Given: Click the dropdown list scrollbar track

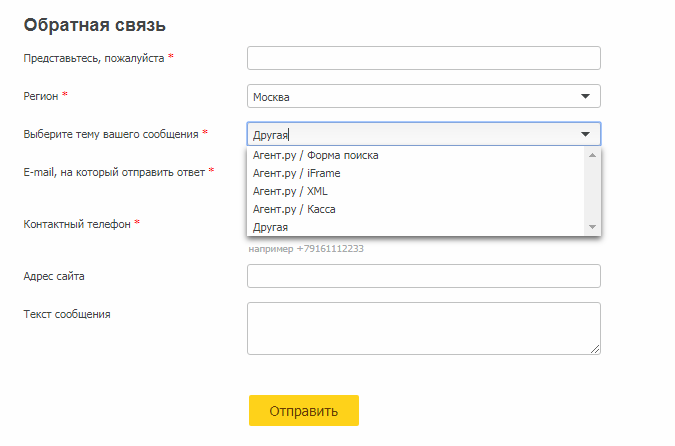Looking at the screenshot, I should click(x=592, y=191).
